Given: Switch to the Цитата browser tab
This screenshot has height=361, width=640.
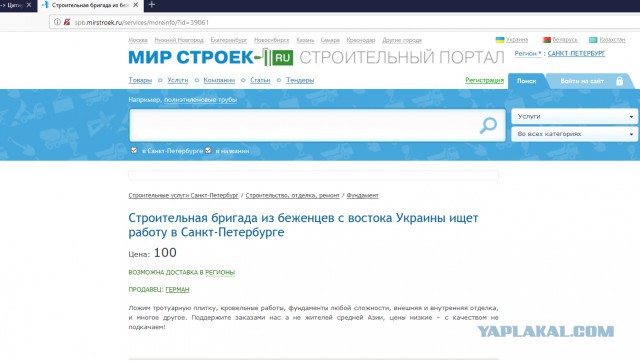Looking at the screenshot, I should point(16,5).
